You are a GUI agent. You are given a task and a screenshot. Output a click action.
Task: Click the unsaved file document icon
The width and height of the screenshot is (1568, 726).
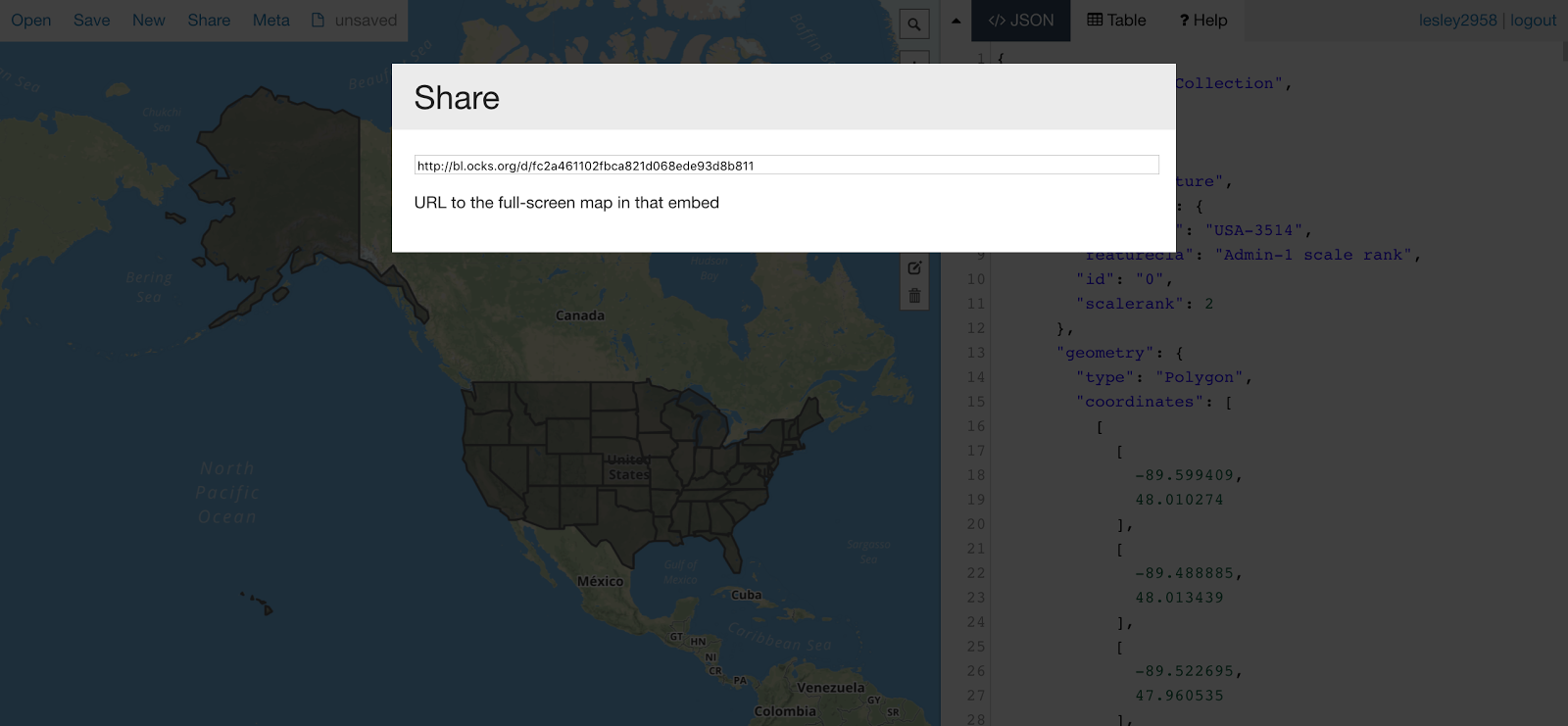click(318, 20)
